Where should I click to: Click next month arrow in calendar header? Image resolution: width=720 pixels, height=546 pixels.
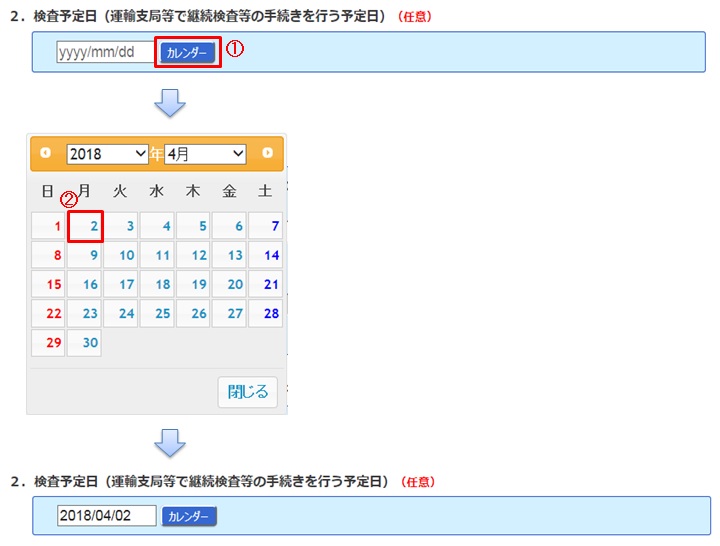pyautogui.click(x=267, y=153)
